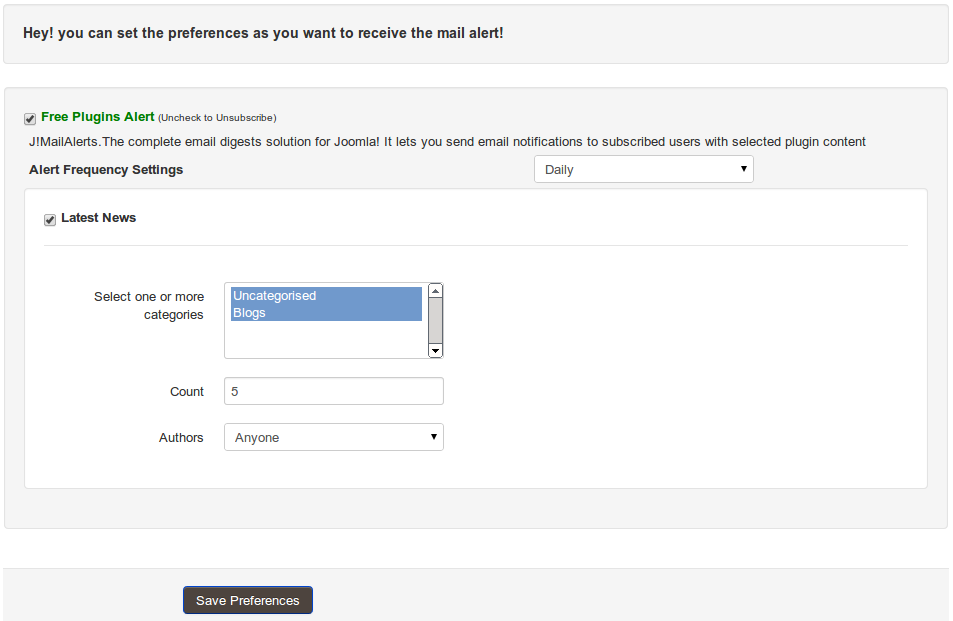Click the categories list scroll down arrow
This screenshot has width=953, height=621.
[x=435, y=350]
